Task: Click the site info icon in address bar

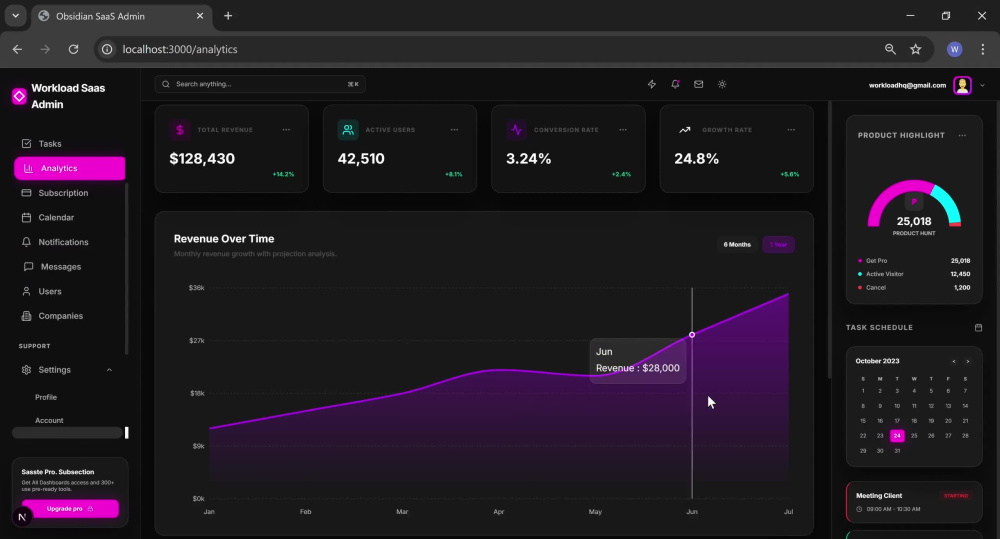Action: tap(107, 49)
